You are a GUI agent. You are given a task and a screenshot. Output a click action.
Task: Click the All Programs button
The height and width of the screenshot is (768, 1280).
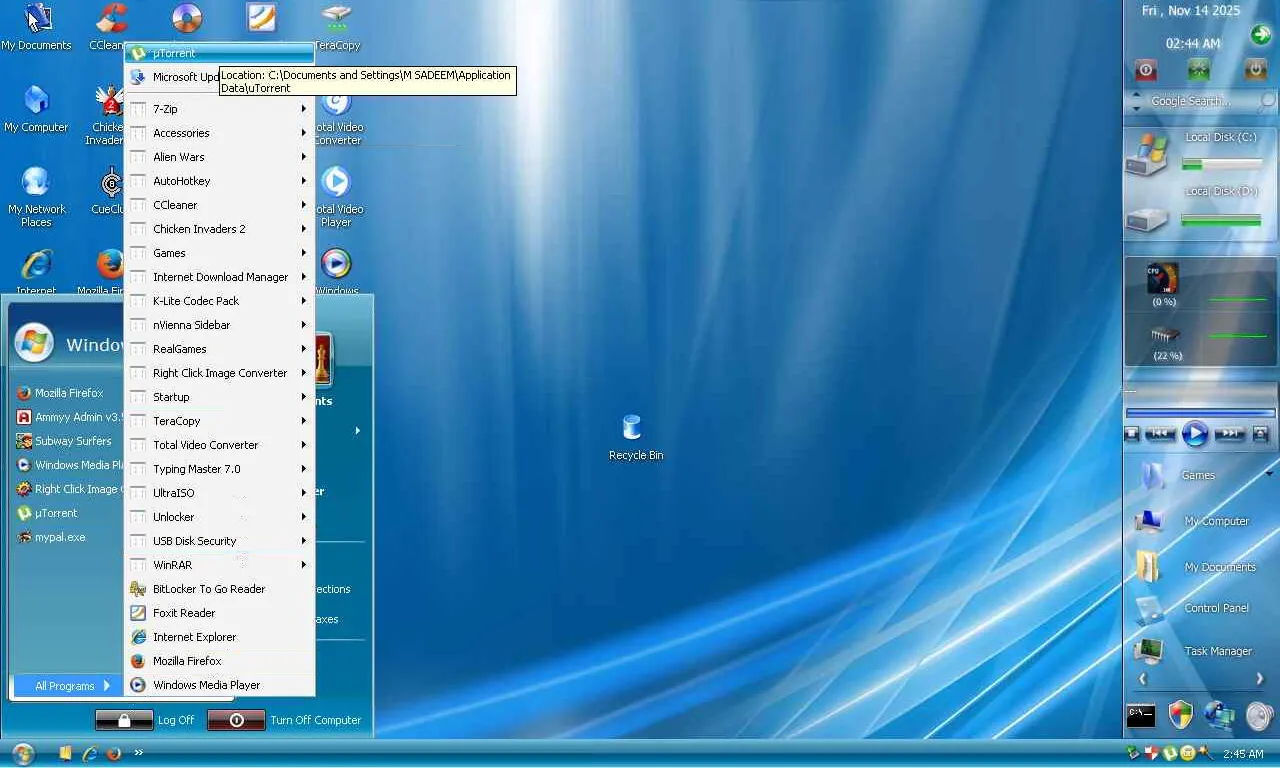click(x=67, y=686)
